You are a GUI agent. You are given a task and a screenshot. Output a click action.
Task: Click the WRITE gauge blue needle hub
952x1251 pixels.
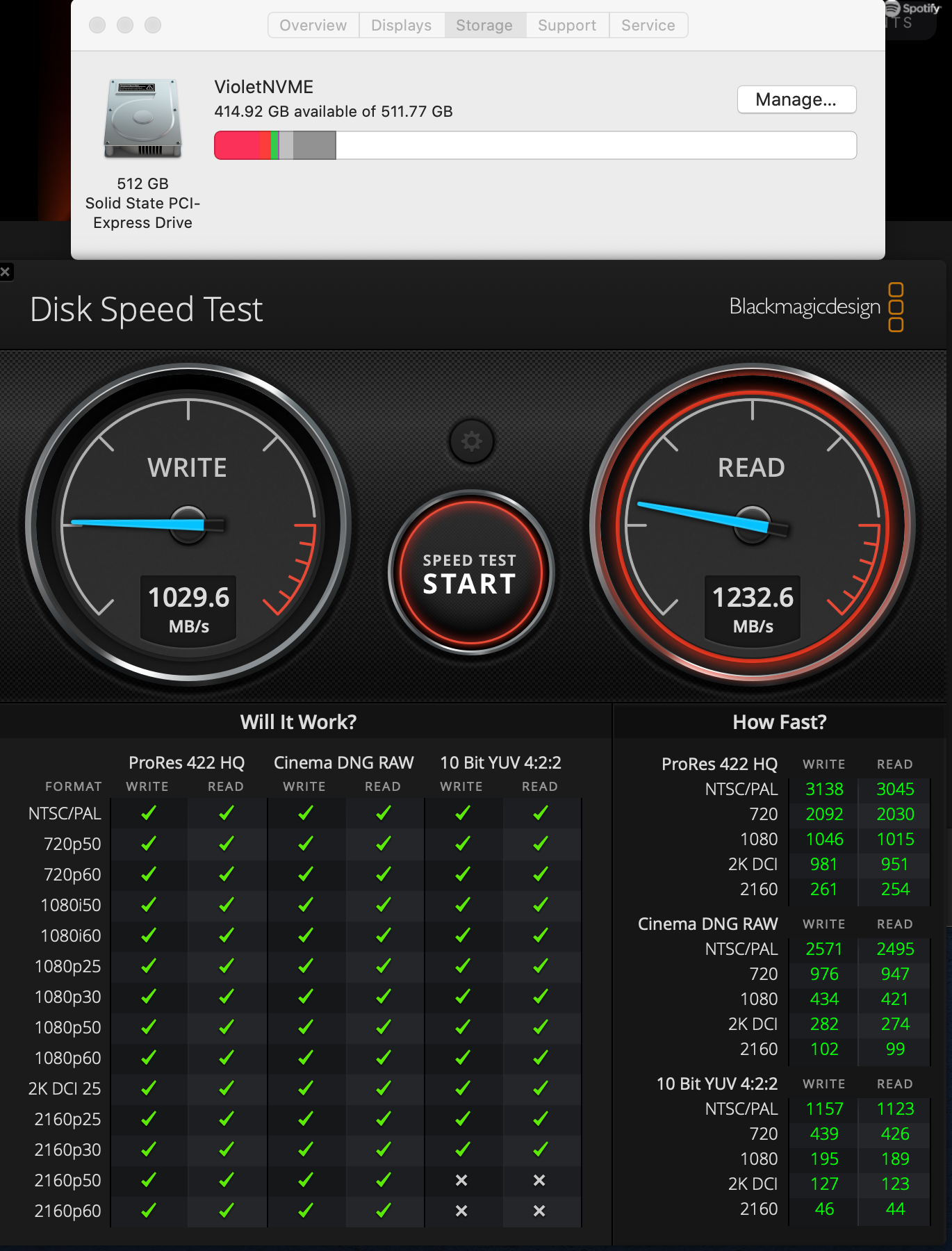pos(188,524)
